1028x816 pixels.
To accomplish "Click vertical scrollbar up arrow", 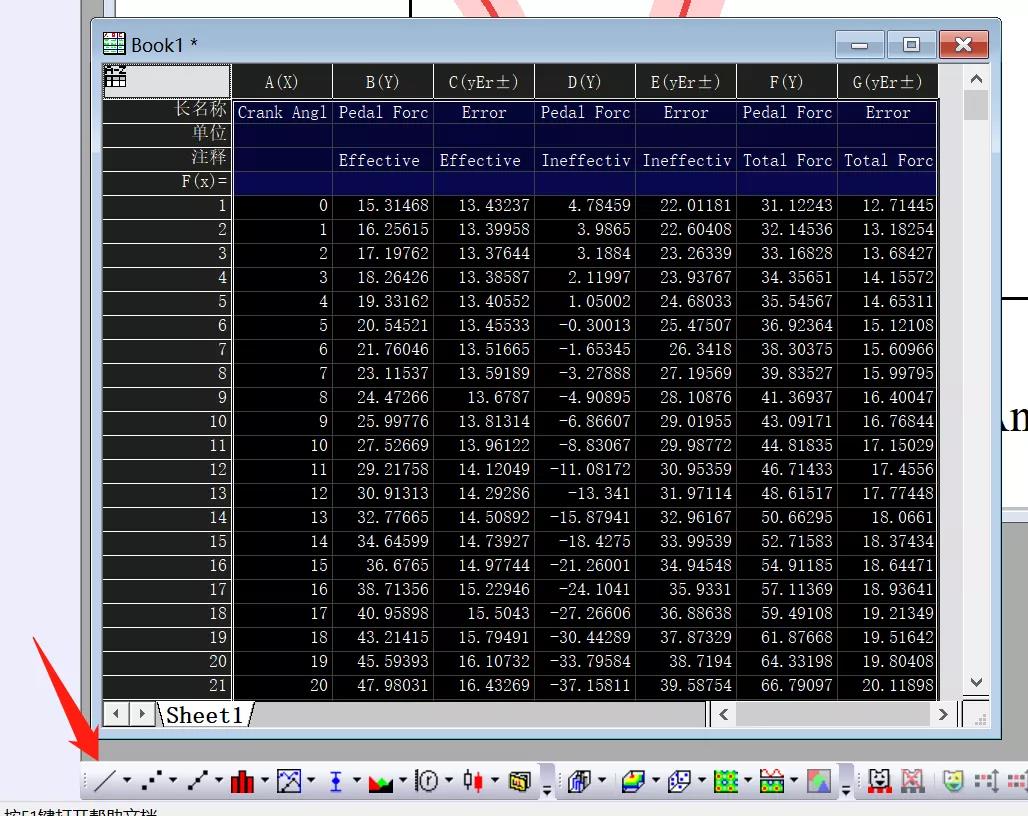I will (976, 79).
